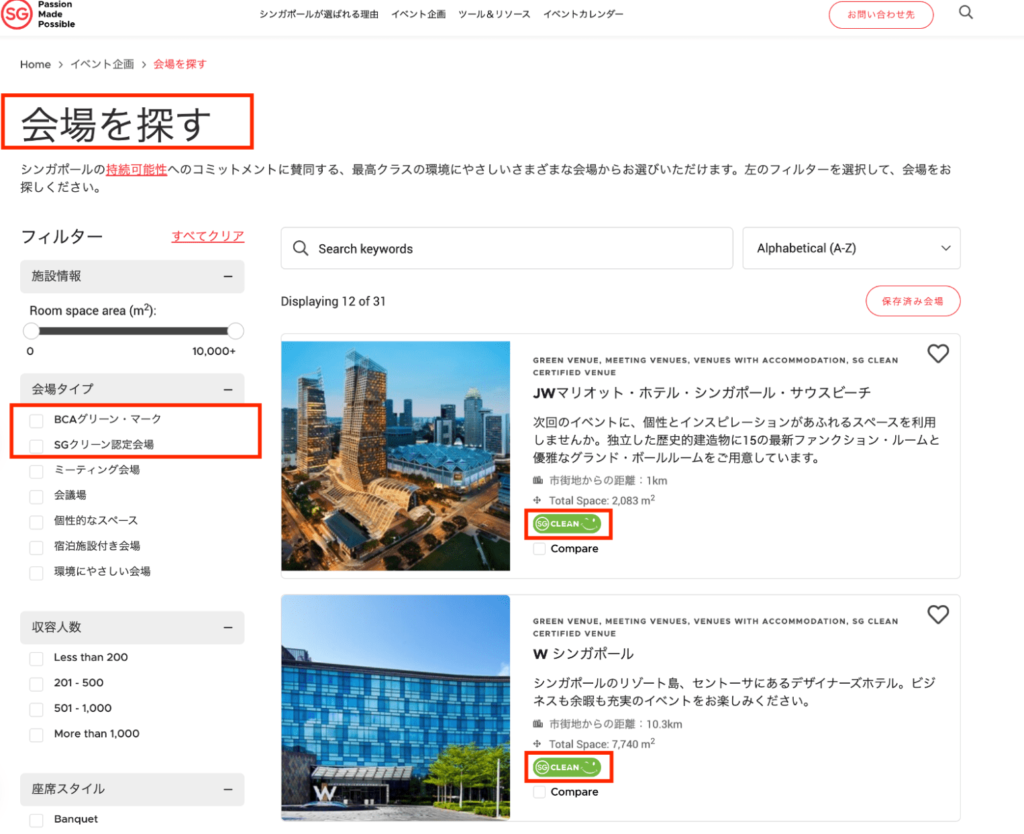Image resolution: width=1024 pixels, height=834 pixels.
Task: Click Total Space: 7,740 m² text
Action: pos(601,744)
